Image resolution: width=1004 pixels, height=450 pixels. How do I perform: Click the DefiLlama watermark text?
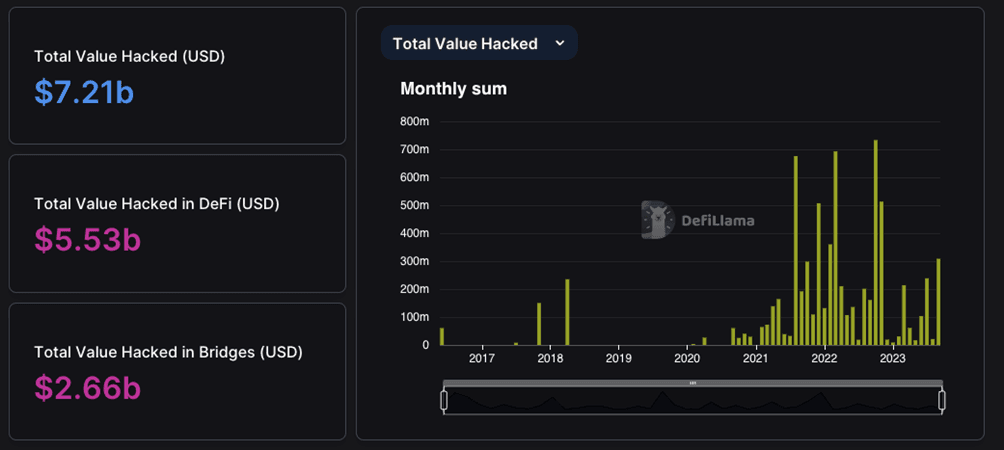[x=717, y=221]
